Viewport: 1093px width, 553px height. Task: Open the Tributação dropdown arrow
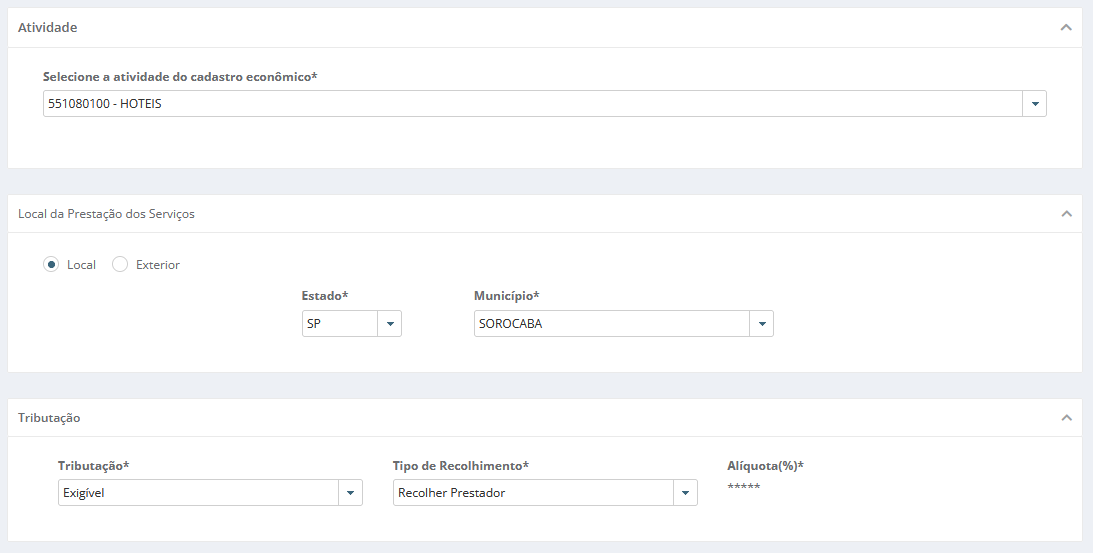pos(351,492)
